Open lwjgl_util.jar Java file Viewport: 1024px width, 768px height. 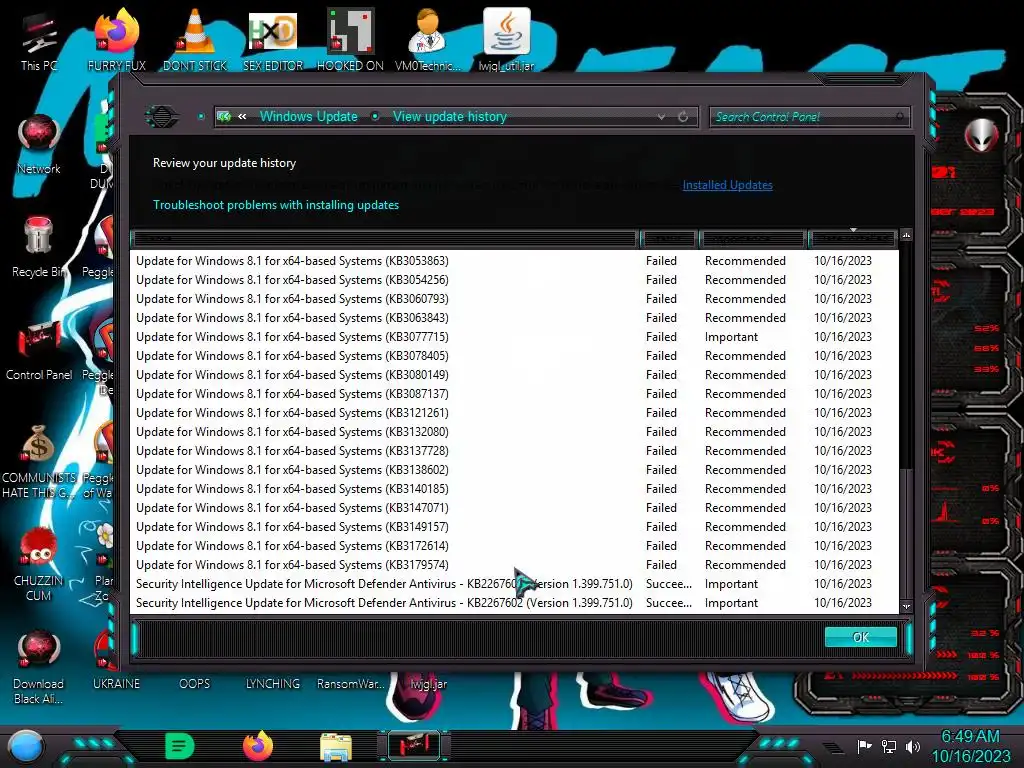[x=506, y=39]
